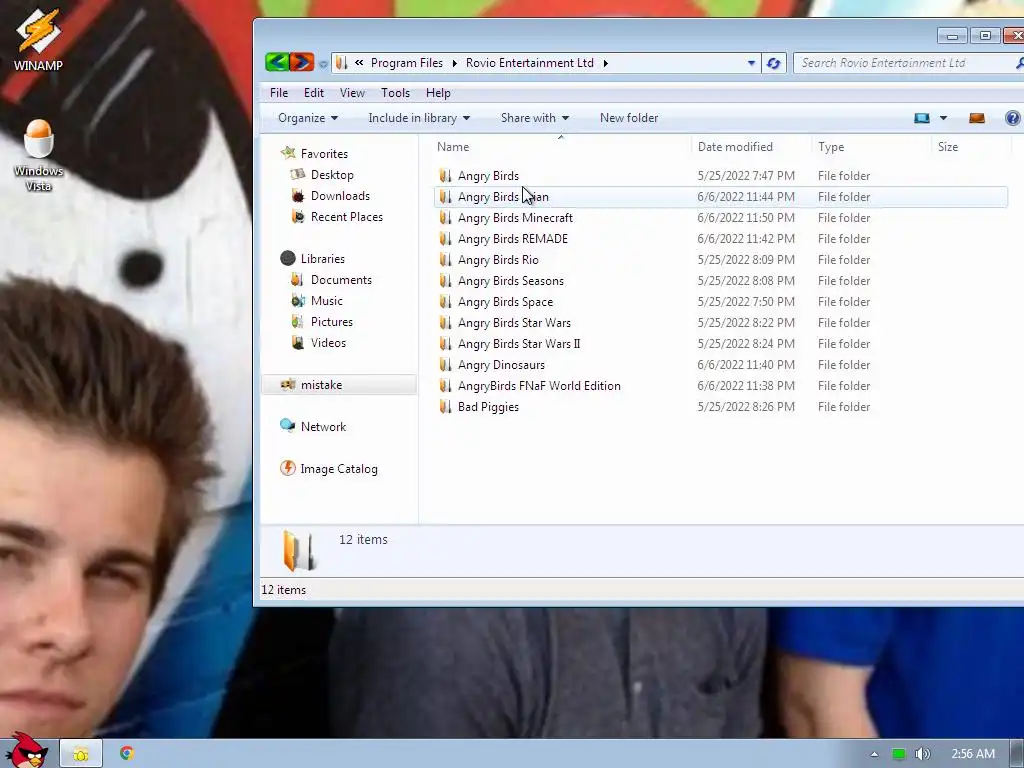This screenshot has height=768, width=1024.
Task: Click AngryBirds FNaF World Edition folder icon
Action: click(x=445, y=386)
